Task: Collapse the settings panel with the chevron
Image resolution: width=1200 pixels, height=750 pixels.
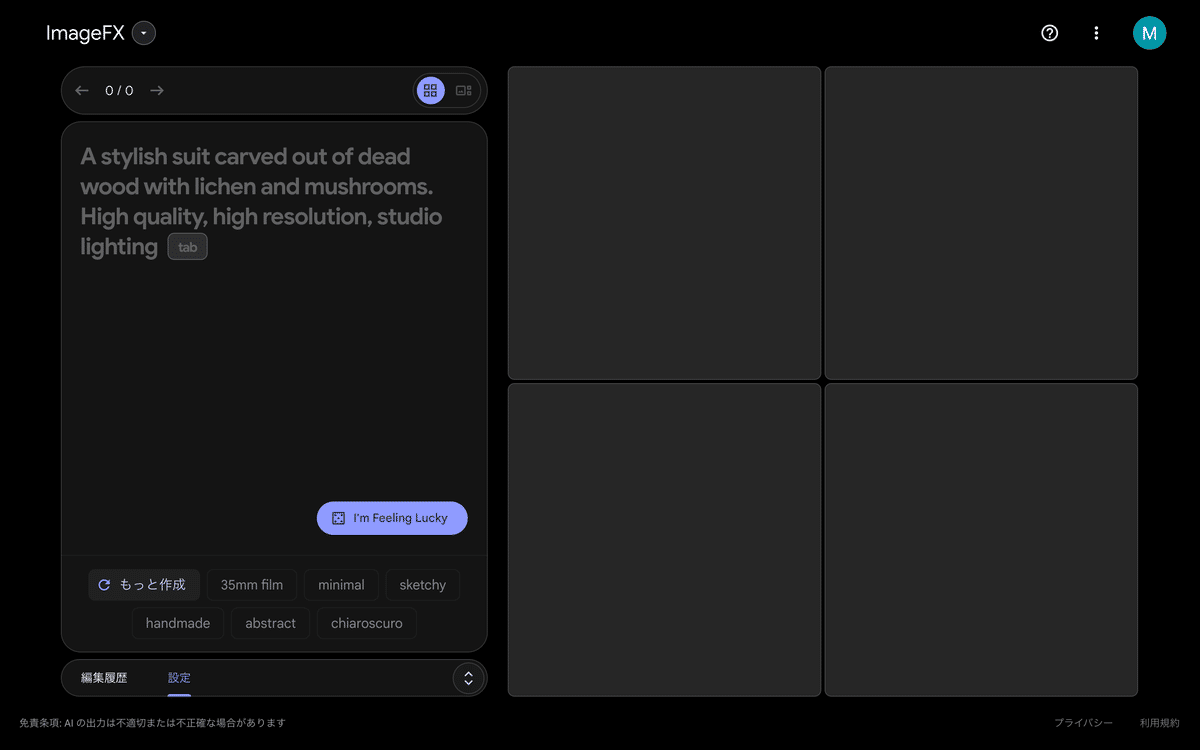Action: tap(468, 678)
